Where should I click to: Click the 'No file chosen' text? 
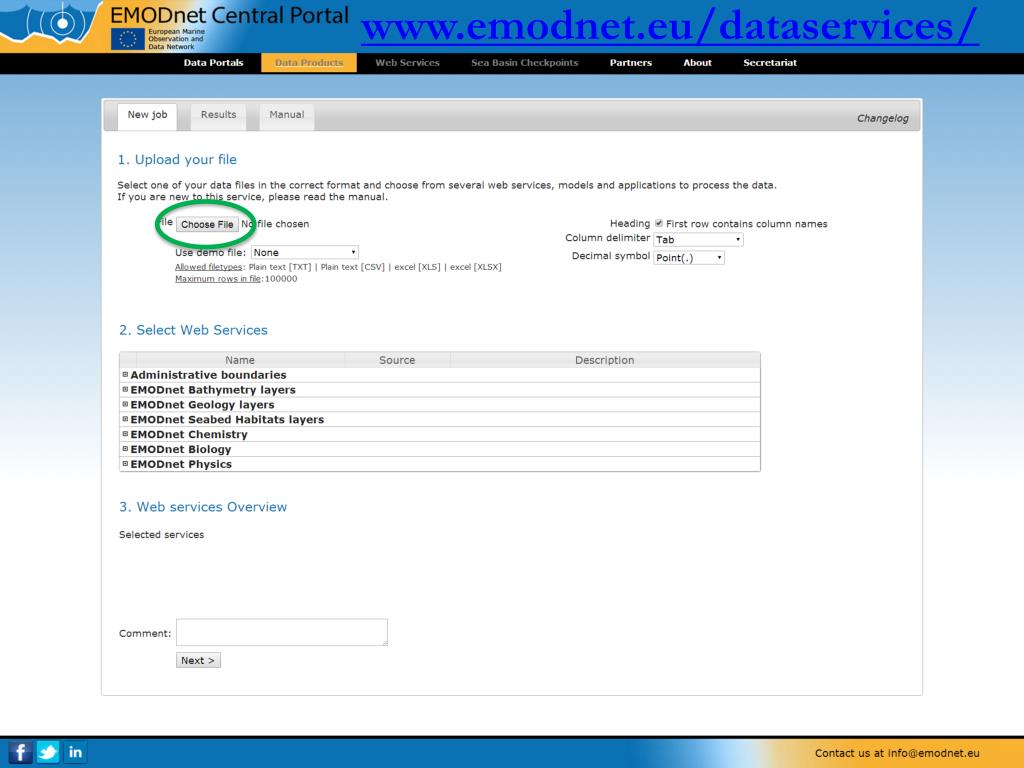(275, 224)
